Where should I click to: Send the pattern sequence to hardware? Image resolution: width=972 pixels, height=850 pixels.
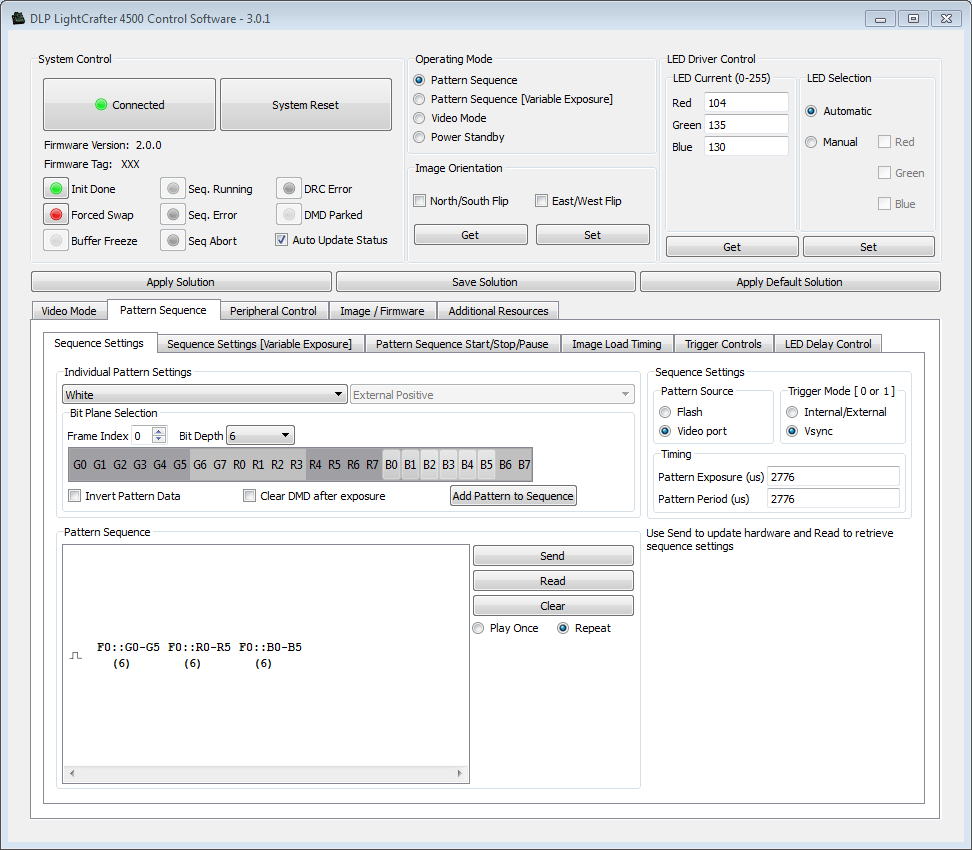[x=553, y=556]
